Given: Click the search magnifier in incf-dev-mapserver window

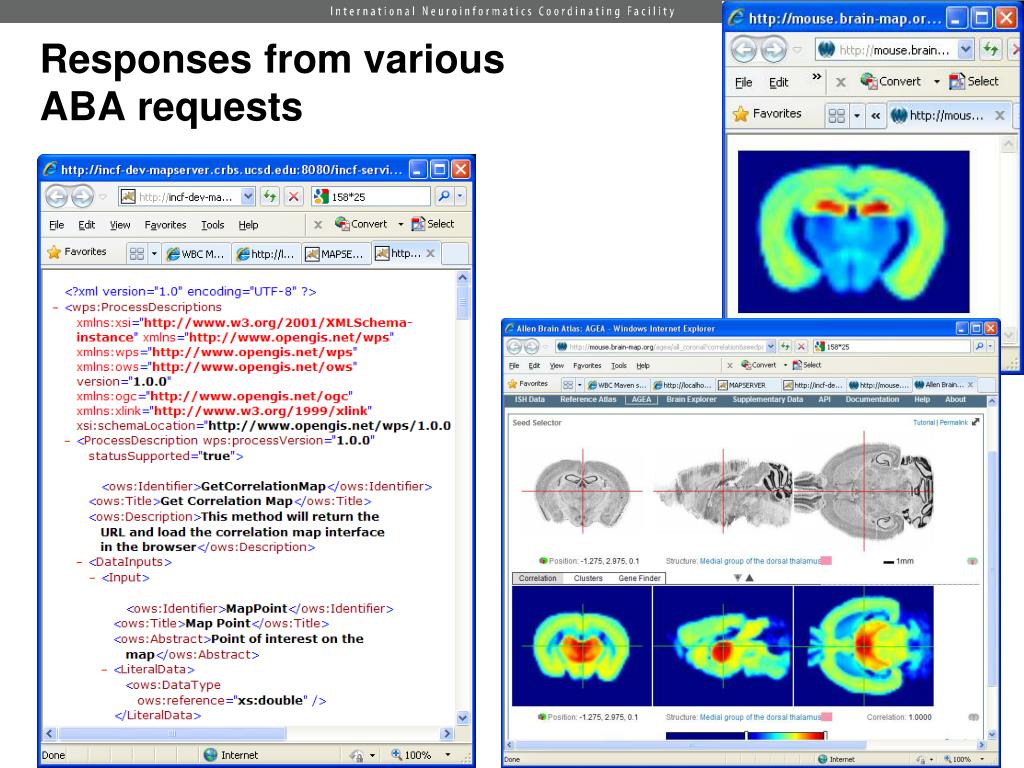Looking at the screenshot, I should tap(444, 196).
